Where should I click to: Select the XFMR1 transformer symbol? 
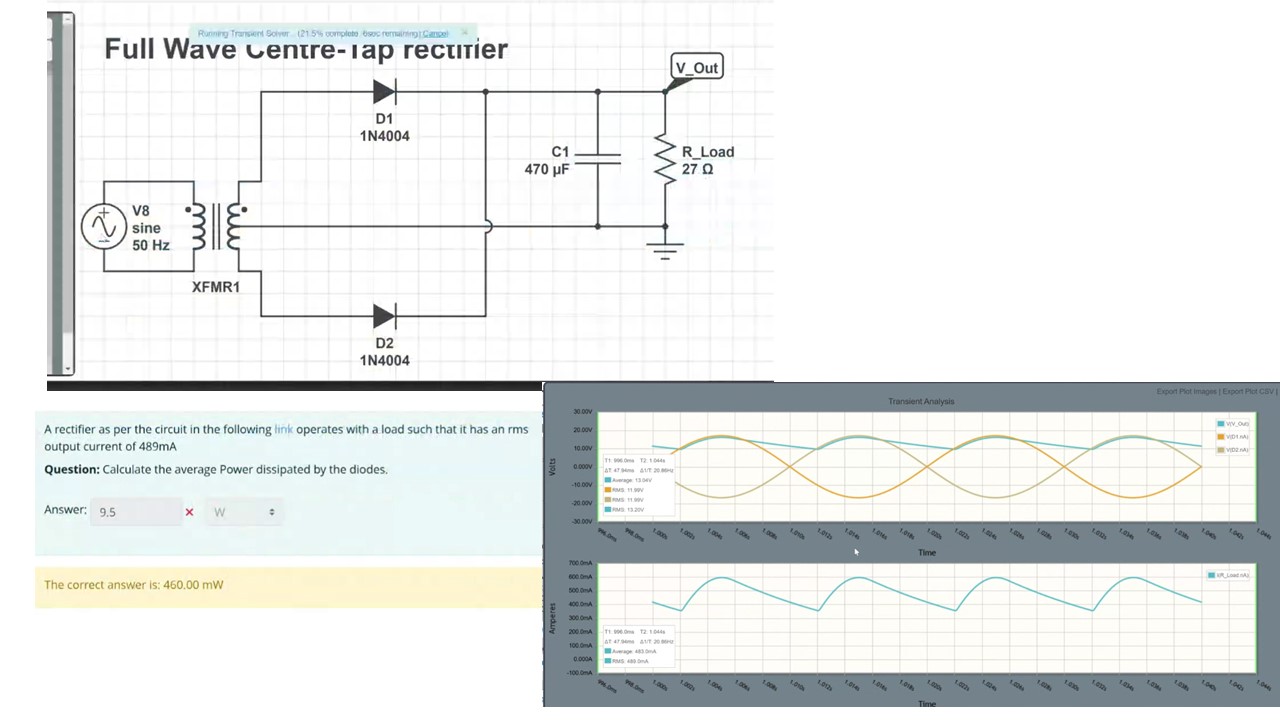(x=216, y=228)
